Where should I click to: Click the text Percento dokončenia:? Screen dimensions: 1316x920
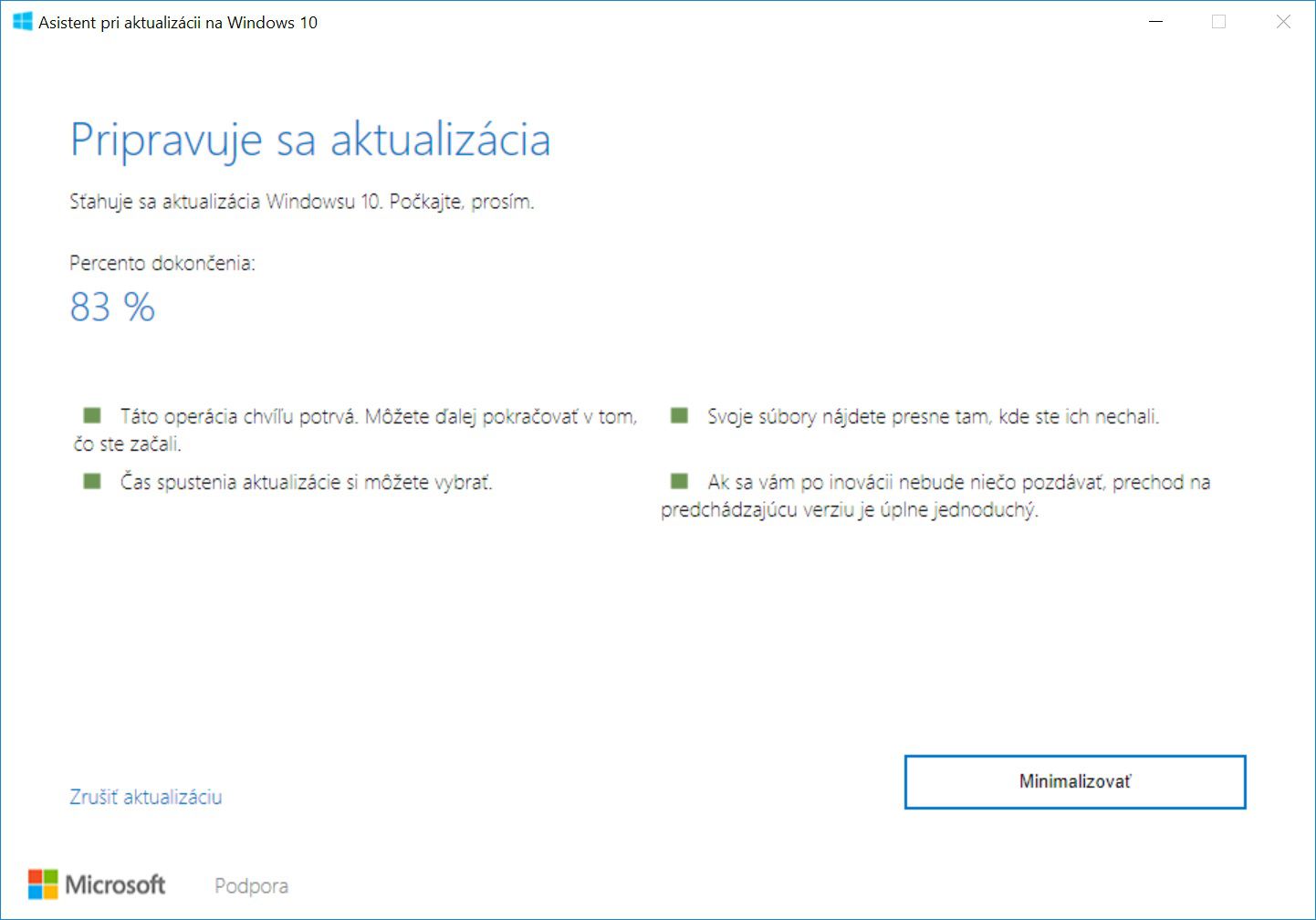tap(162, 263)
